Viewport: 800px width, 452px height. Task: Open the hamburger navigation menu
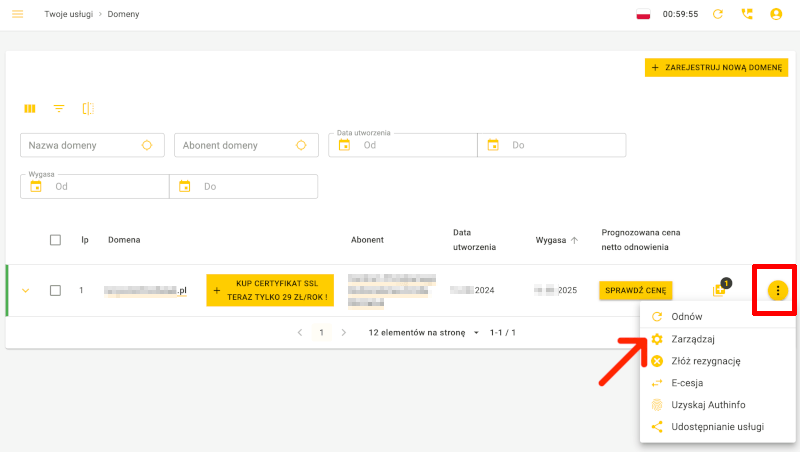click(17, 14)
